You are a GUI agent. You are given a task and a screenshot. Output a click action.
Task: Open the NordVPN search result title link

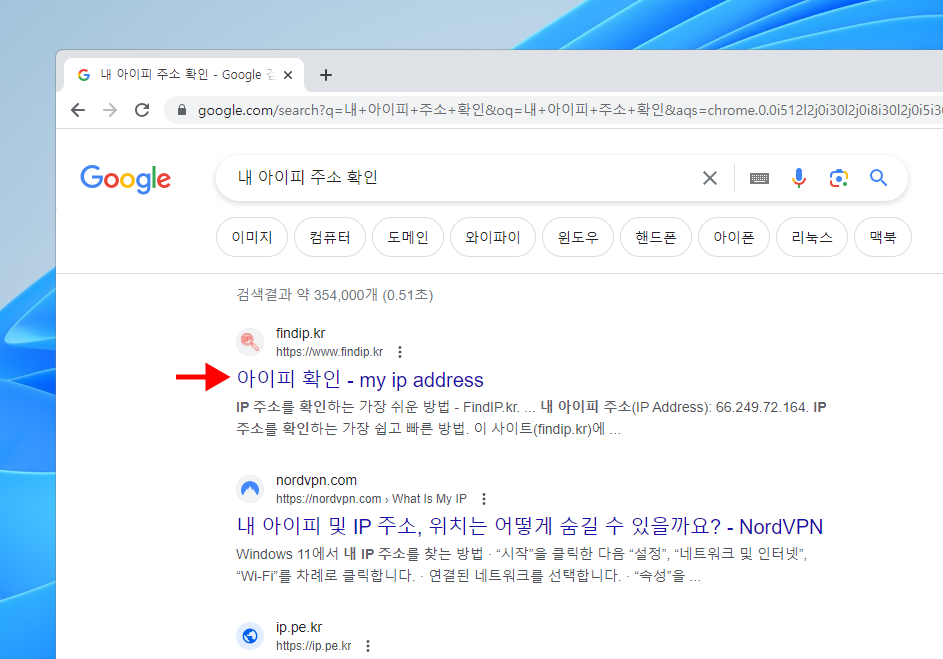click(529, 526)
